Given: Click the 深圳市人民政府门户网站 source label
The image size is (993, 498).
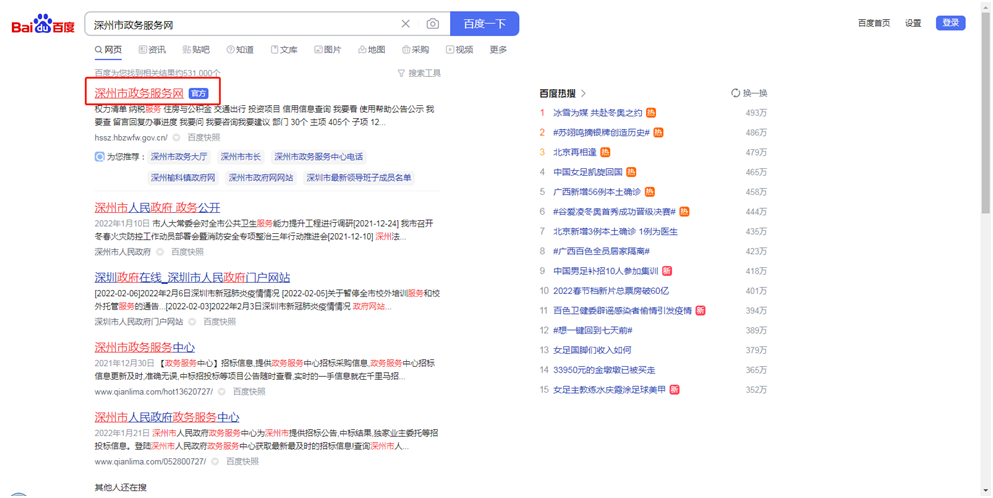Looking at the screenshot, I should (139, 322).
